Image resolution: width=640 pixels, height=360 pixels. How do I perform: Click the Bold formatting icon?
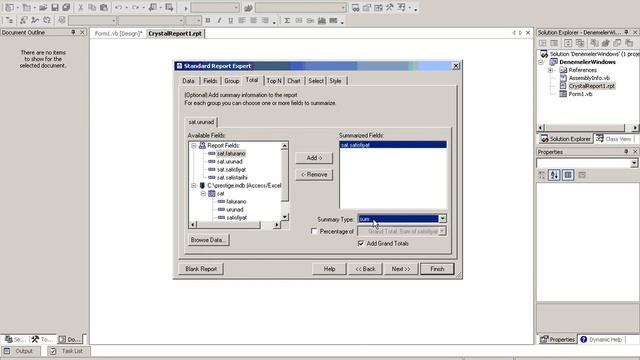(x=208, y=20)
